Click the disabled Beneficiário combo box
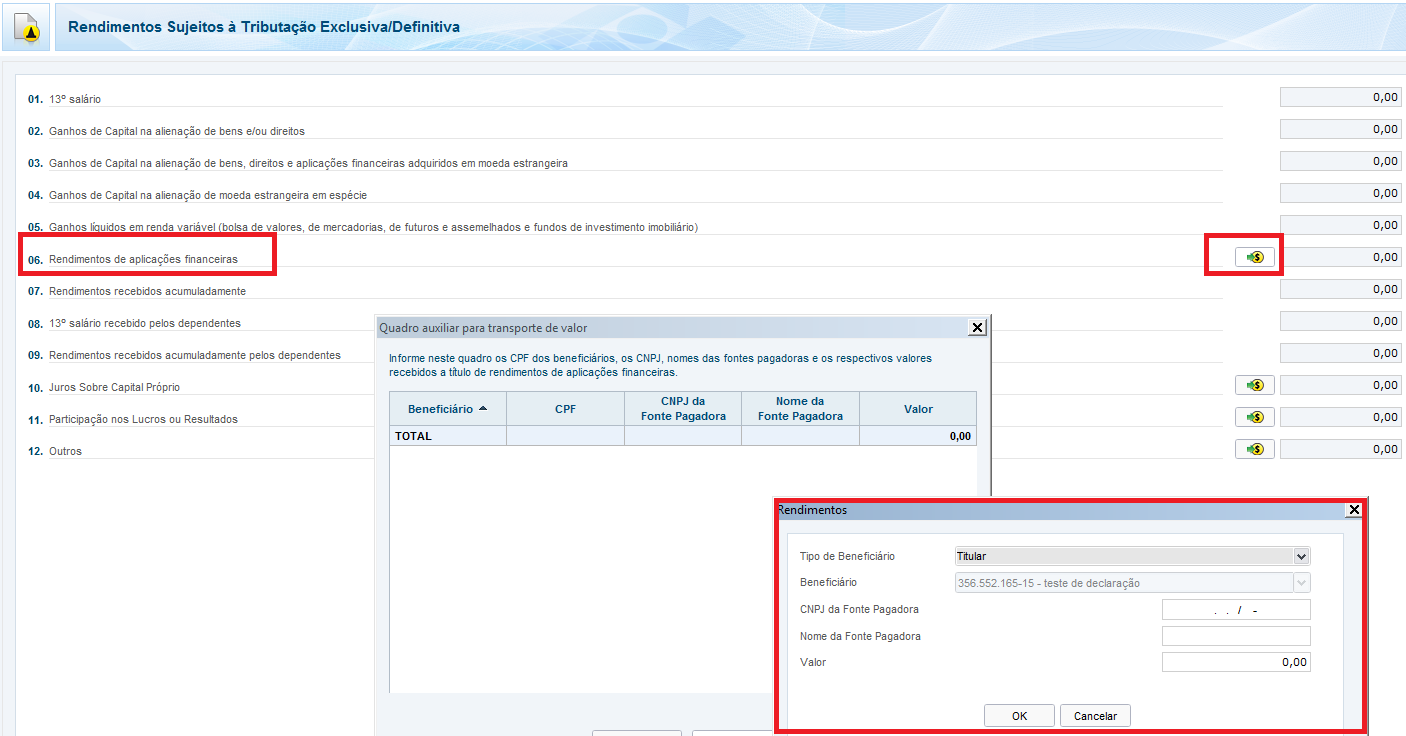This screenshot has width=1406, height=736. 1132,583
